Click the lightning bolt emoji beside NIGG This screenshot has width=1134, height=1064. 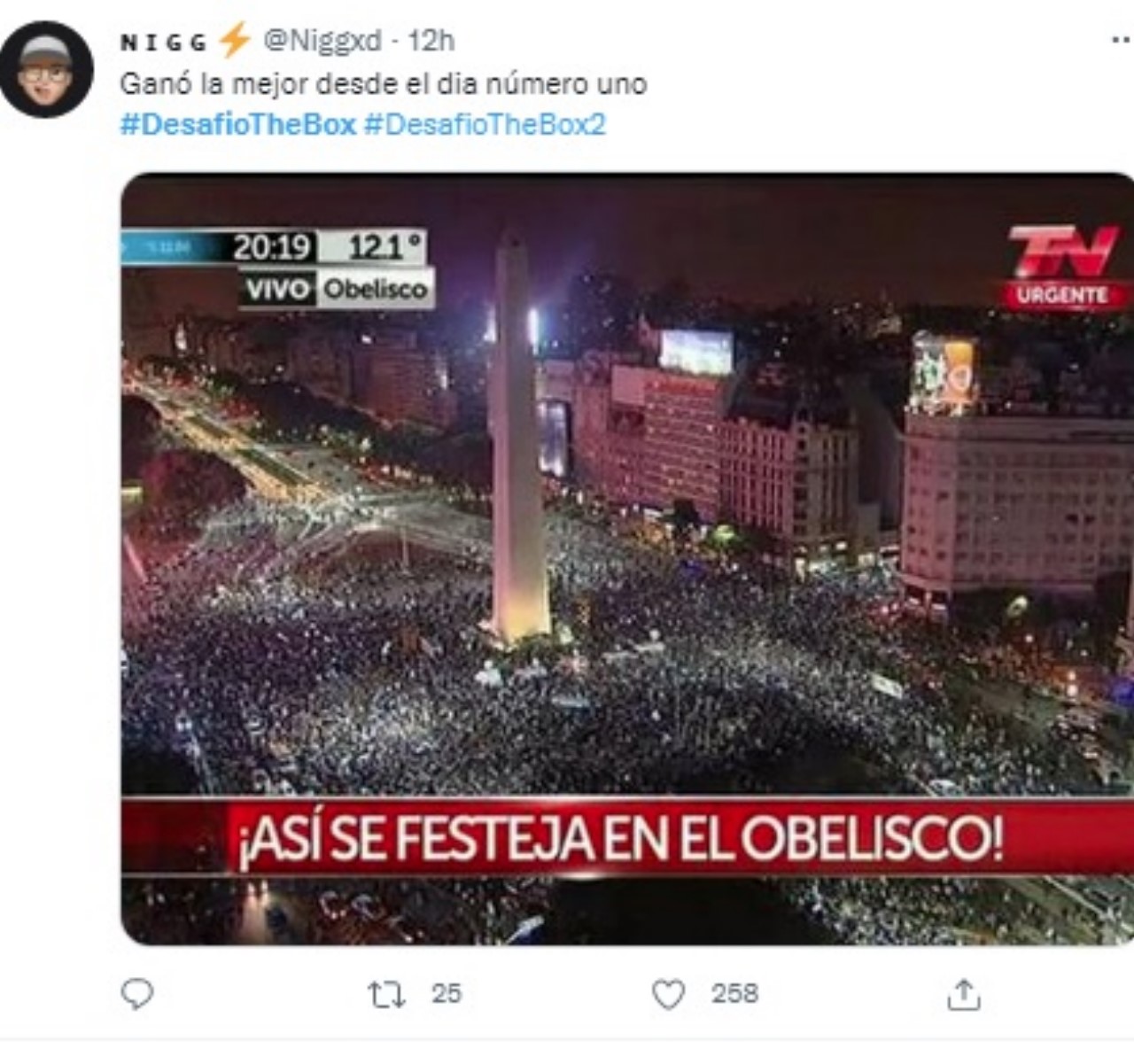(235, 40)
